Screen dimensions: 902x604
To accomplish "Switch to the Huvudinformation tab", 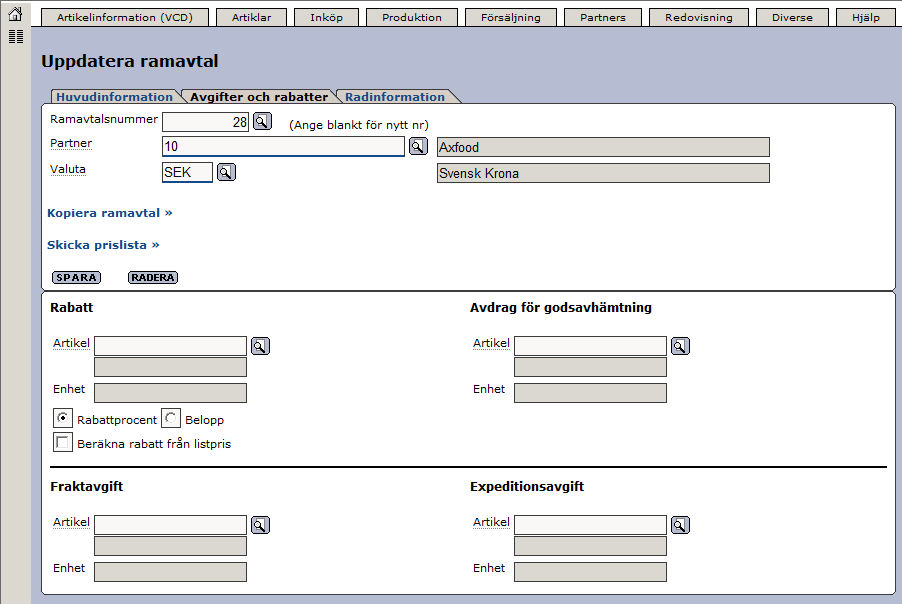I will pos(114,97).
